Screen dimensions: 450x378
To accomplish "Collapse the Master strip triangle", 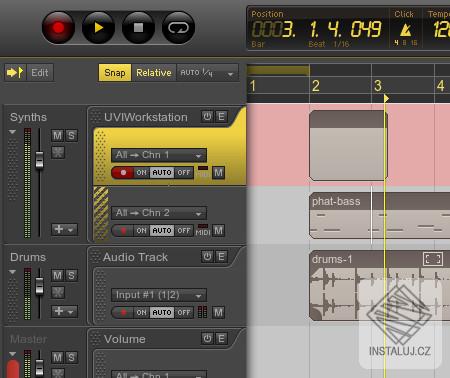I will [12, 354].
